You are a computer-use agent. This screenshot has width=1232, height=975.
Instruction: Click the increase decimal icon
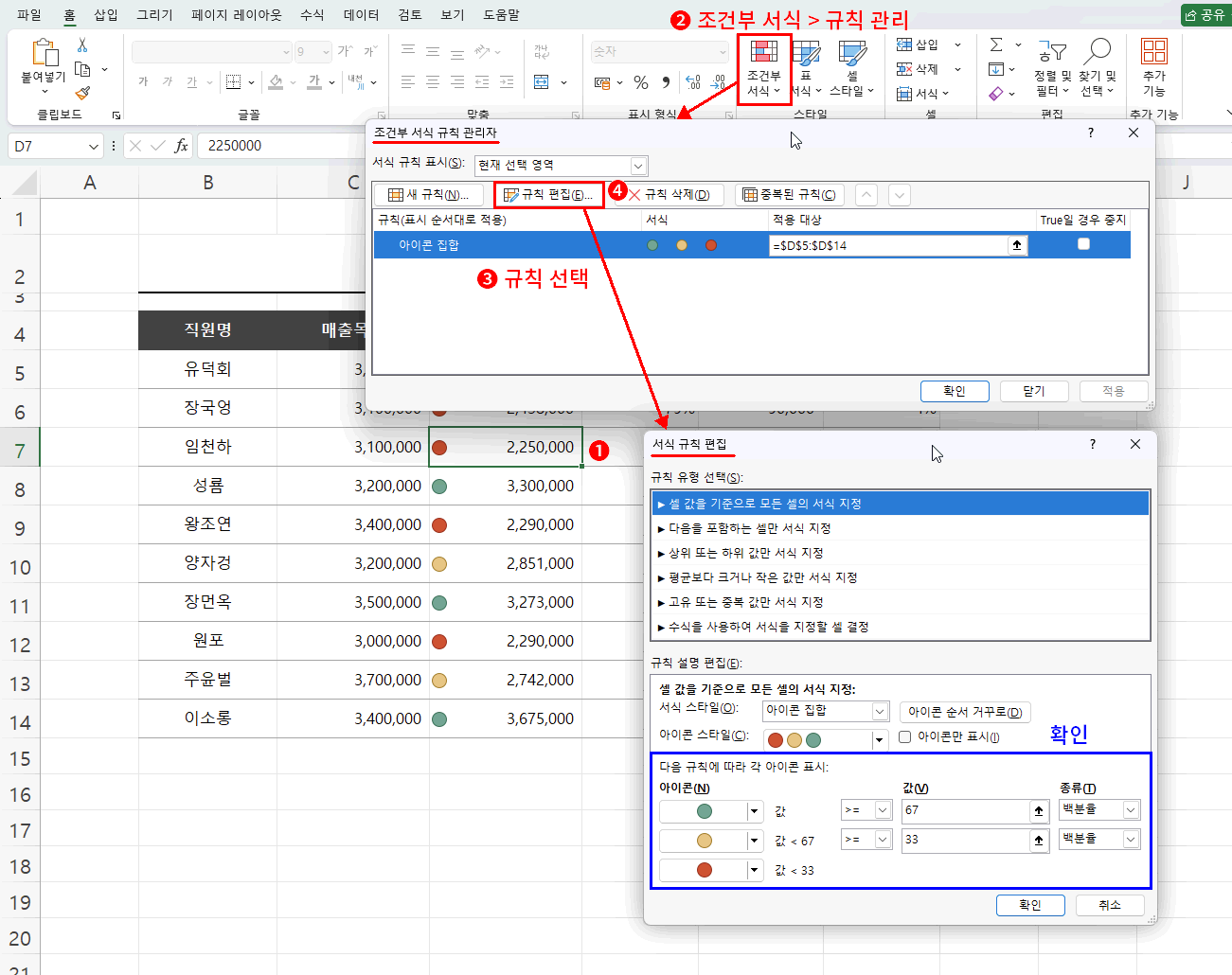click(693, 82)
